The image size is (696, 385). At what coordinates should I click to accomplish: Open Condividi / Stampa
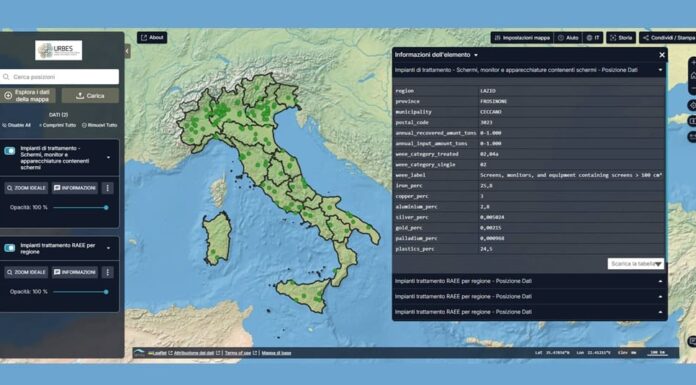(668, 38)
